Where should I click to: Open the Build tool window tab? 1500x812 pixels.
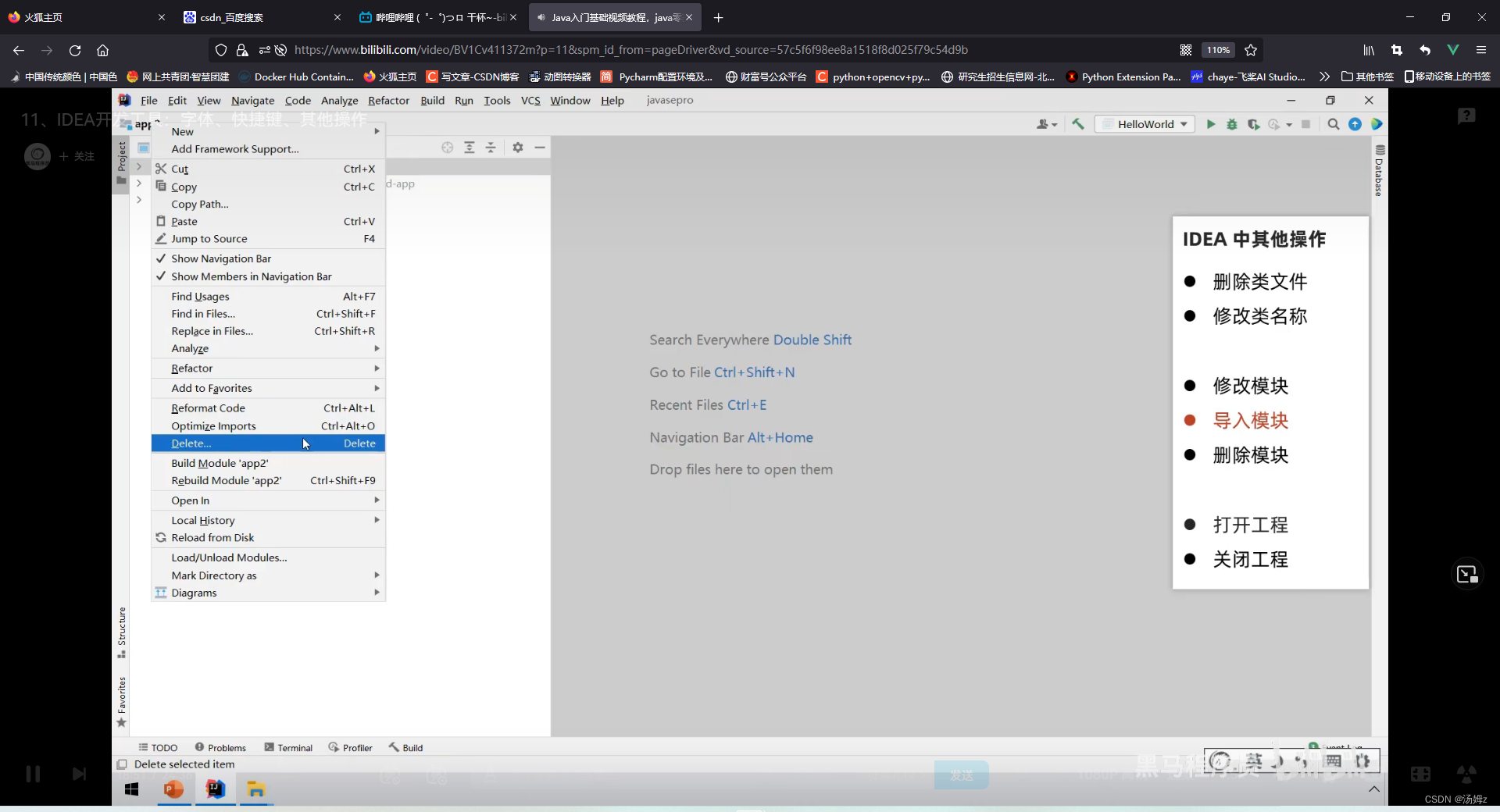click(x=406, y=747)
